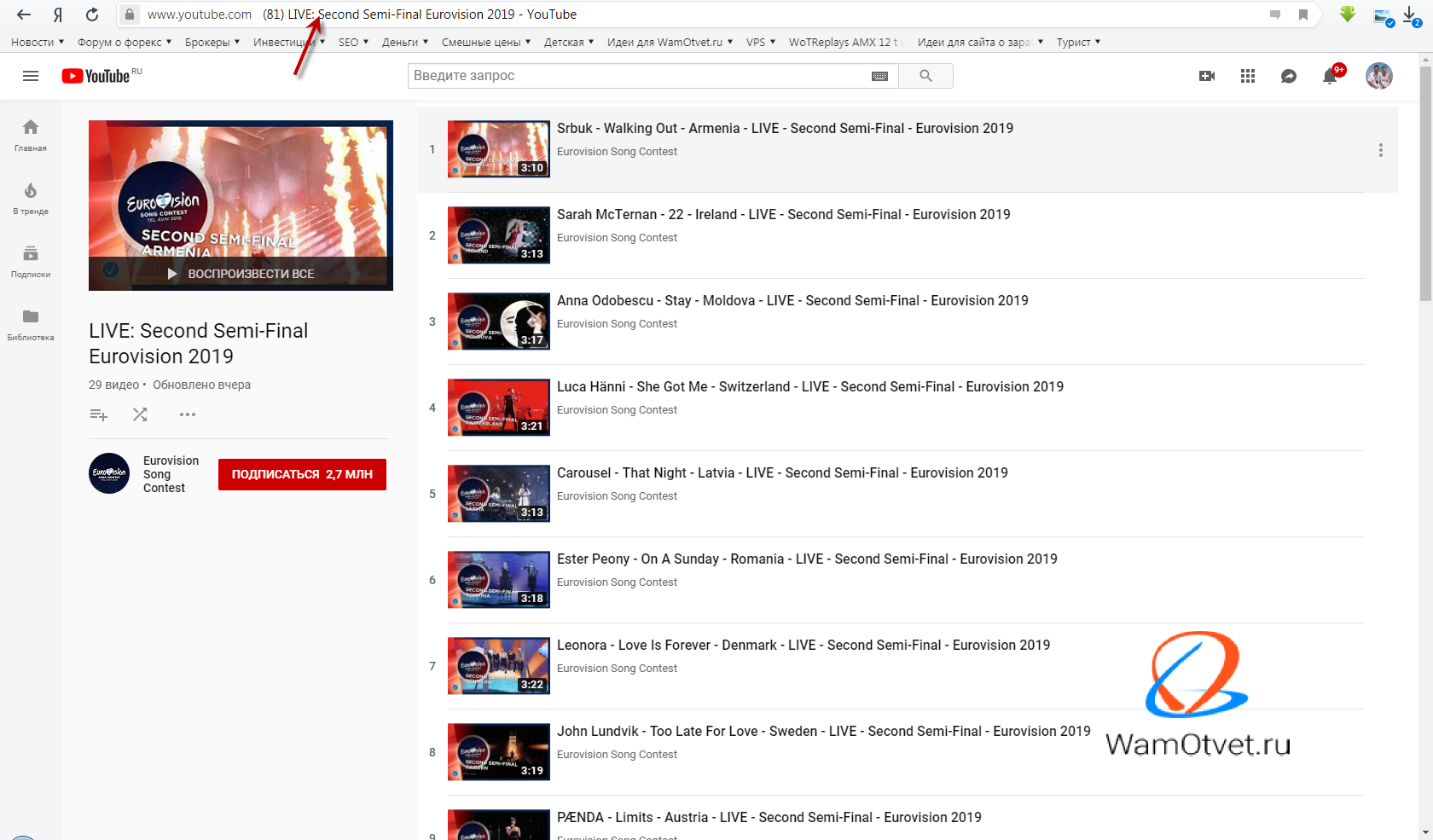This screenshot has width=1433, height=840.
Task: Expand the VPS bookmarks folder
Action: point(761,42)
